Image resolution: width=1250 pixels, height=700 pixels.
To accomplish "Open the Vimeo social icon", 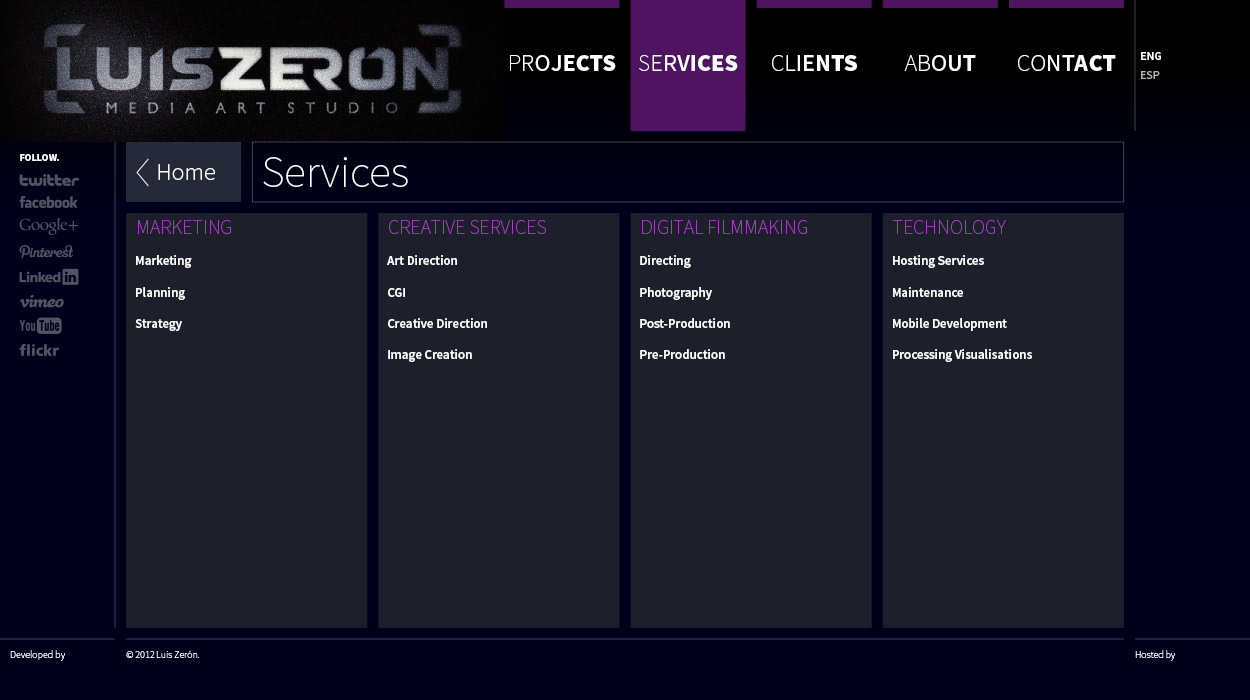I will (x=41, y=301).
